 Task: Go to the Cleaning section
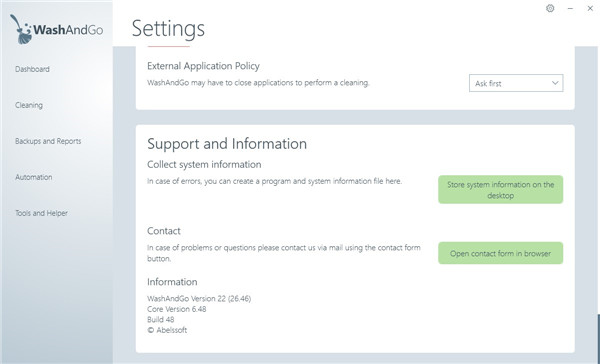pos(29,105)
